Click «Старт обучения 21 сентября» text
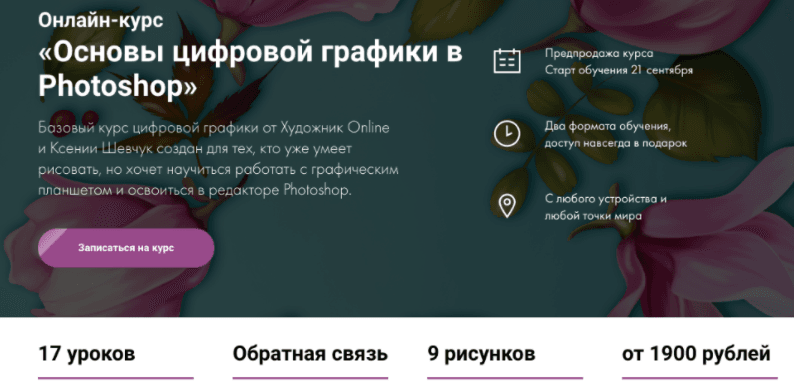 619,70
